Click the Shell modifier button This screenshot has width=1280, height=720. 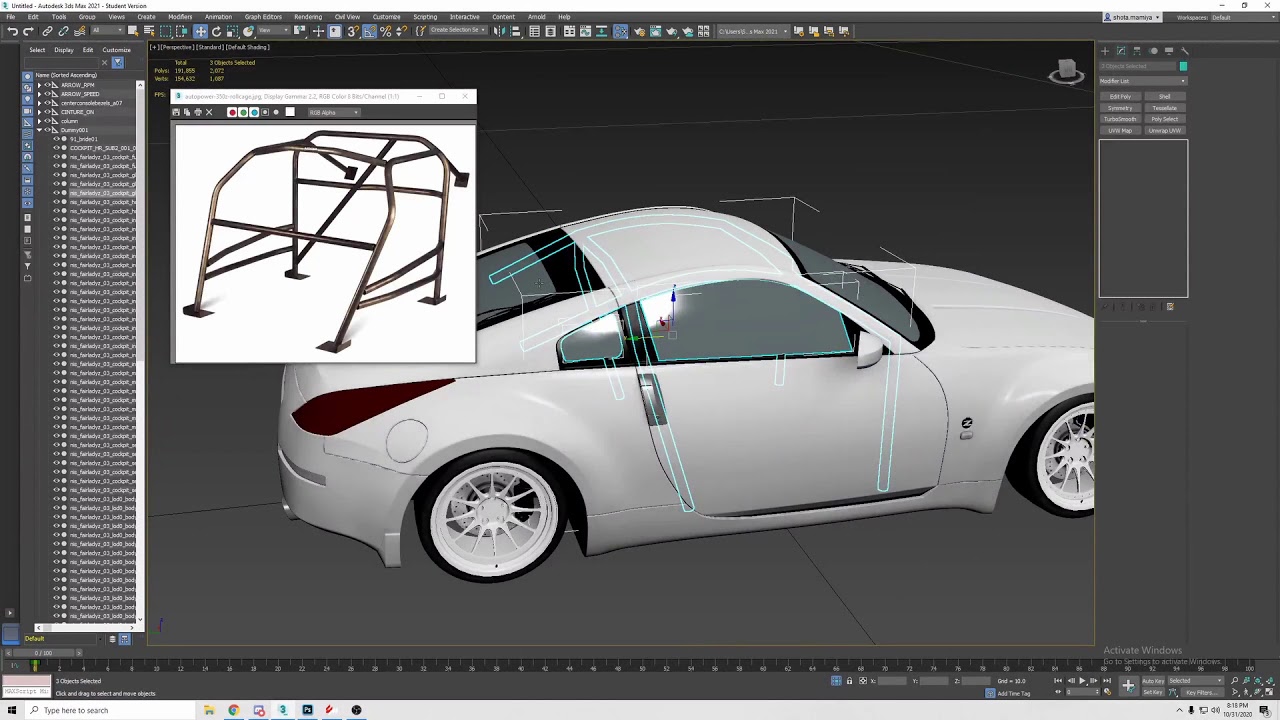(1164, 96)
